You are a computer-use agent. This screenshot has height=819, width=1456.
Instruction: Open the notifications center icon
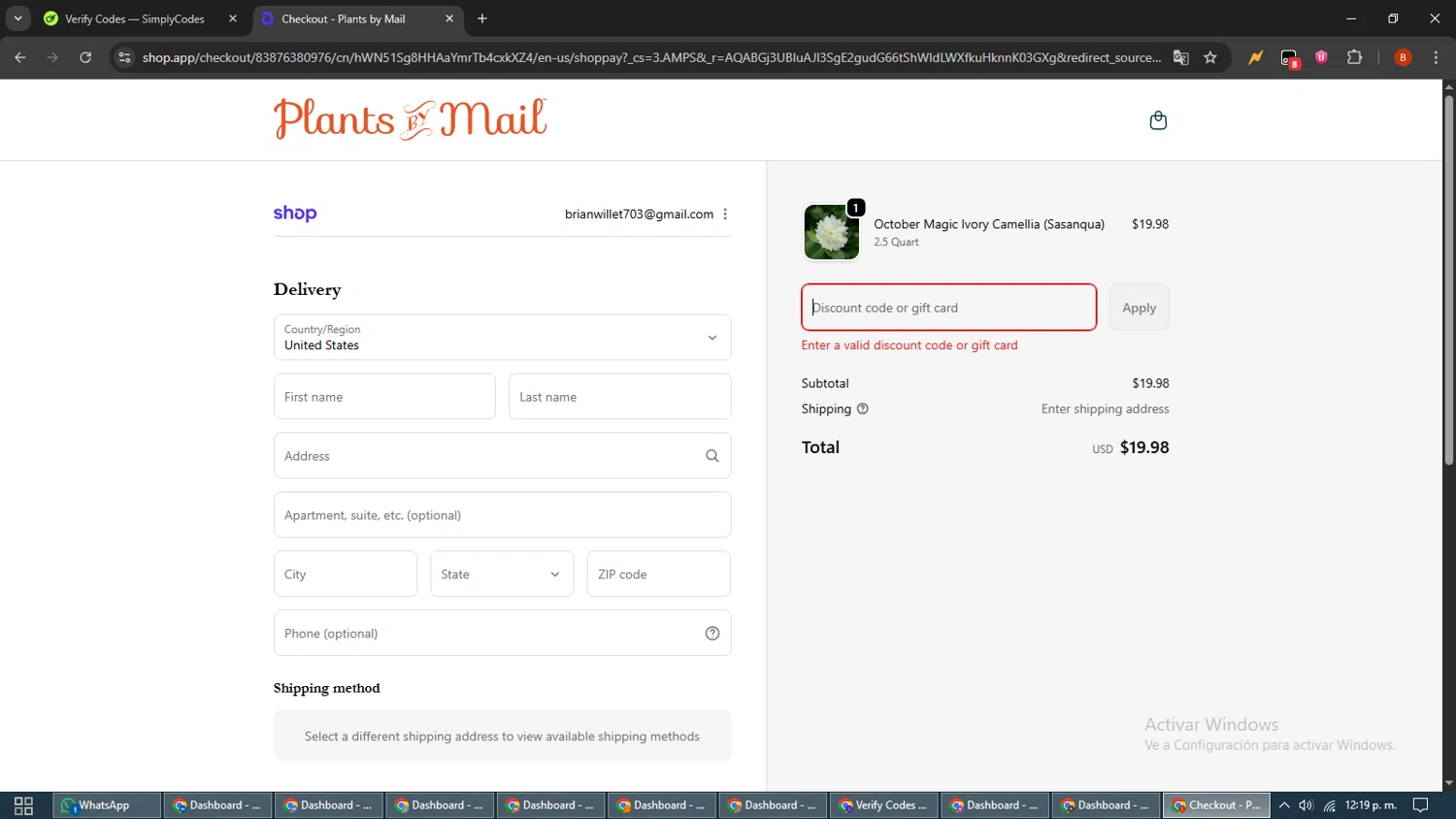(1421, 805)
